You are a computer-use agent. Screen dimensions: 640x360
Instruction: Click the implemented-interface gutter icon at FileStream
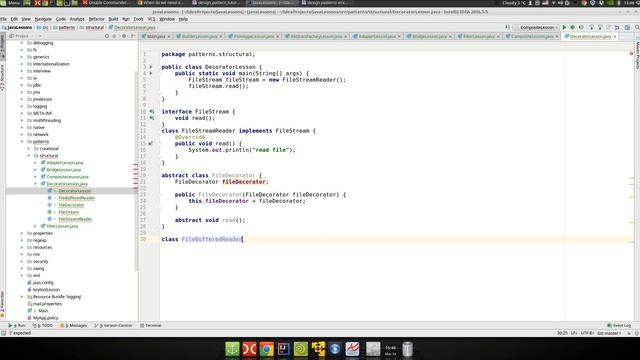tap(152, 111)
